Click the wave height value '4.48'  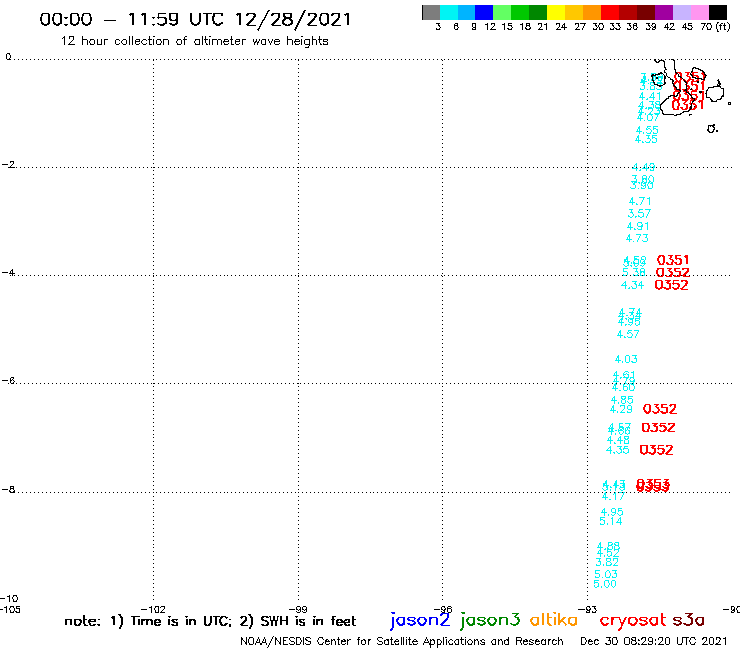[x=618, y=440]
